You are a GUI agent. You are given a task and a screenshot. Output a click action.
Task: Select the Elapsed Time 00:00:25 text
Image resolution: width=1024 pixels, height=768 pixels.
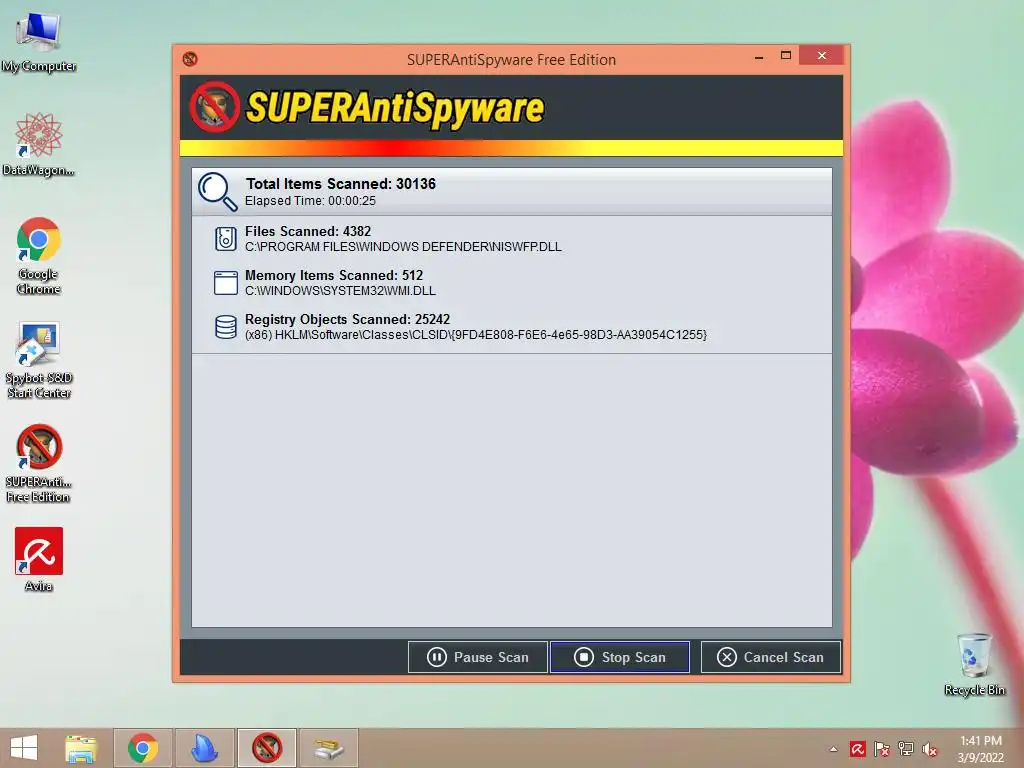click(310, 201)
